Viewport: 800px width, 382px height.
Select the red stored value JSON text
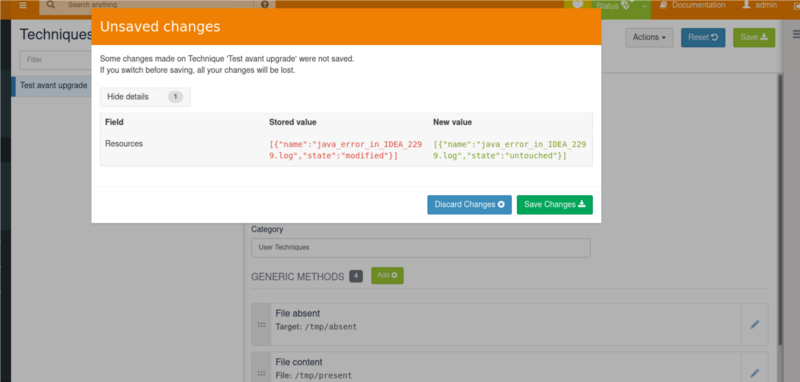pyautogui.click(x=346, y=150)
